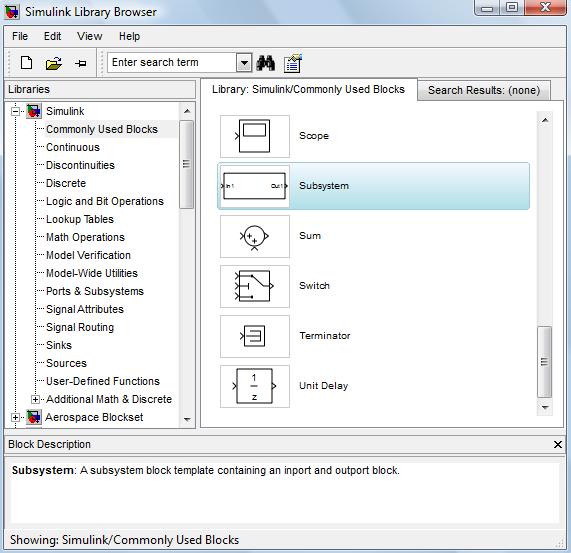Select the Math Operations library
This screenshot has width=571, height=553.
pyautogui.click(x=85, y=237)
